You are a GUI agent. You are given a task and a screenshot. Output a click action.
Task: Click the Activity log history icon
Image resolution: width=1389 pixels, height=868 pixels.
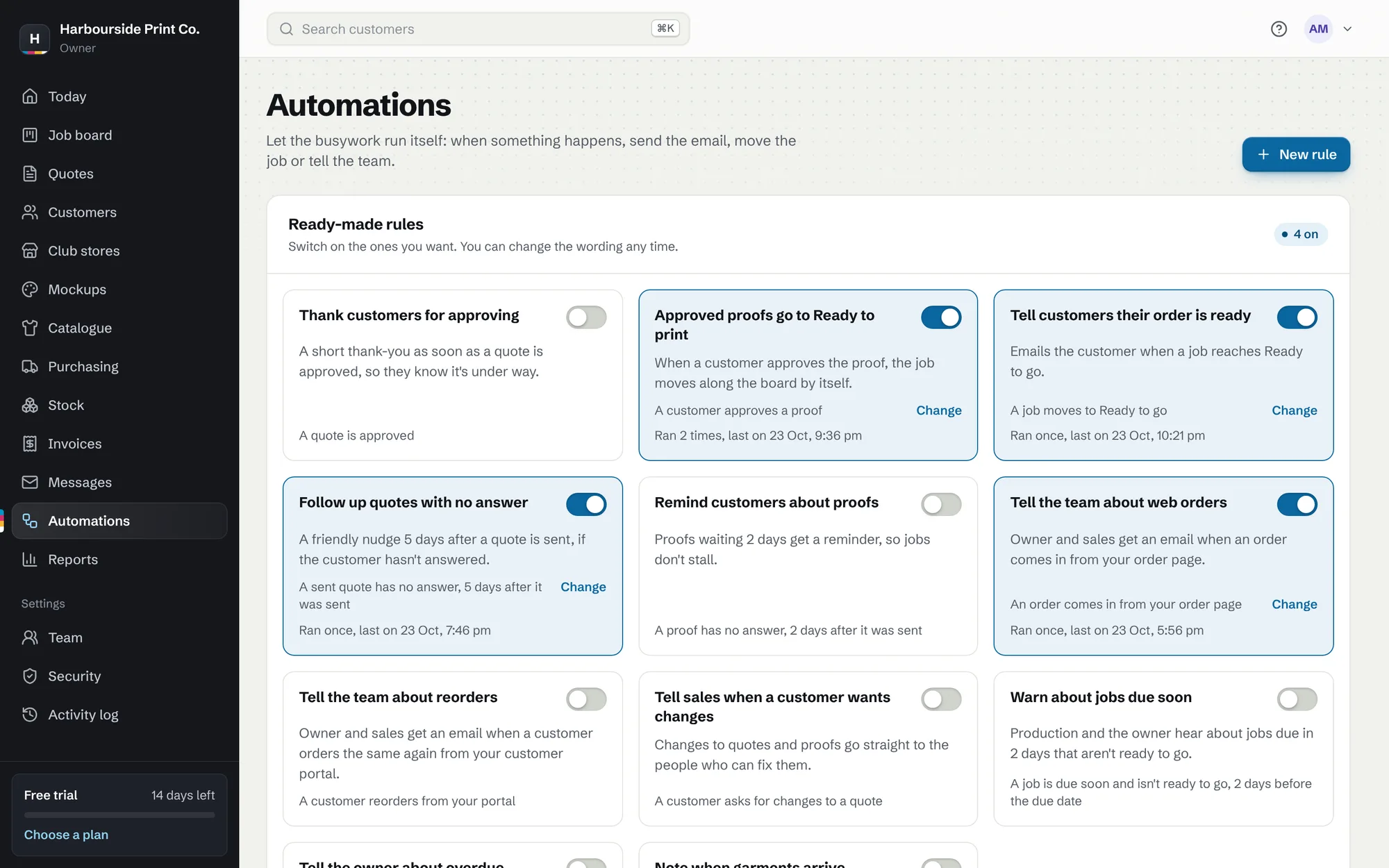[x=30, y=715]
